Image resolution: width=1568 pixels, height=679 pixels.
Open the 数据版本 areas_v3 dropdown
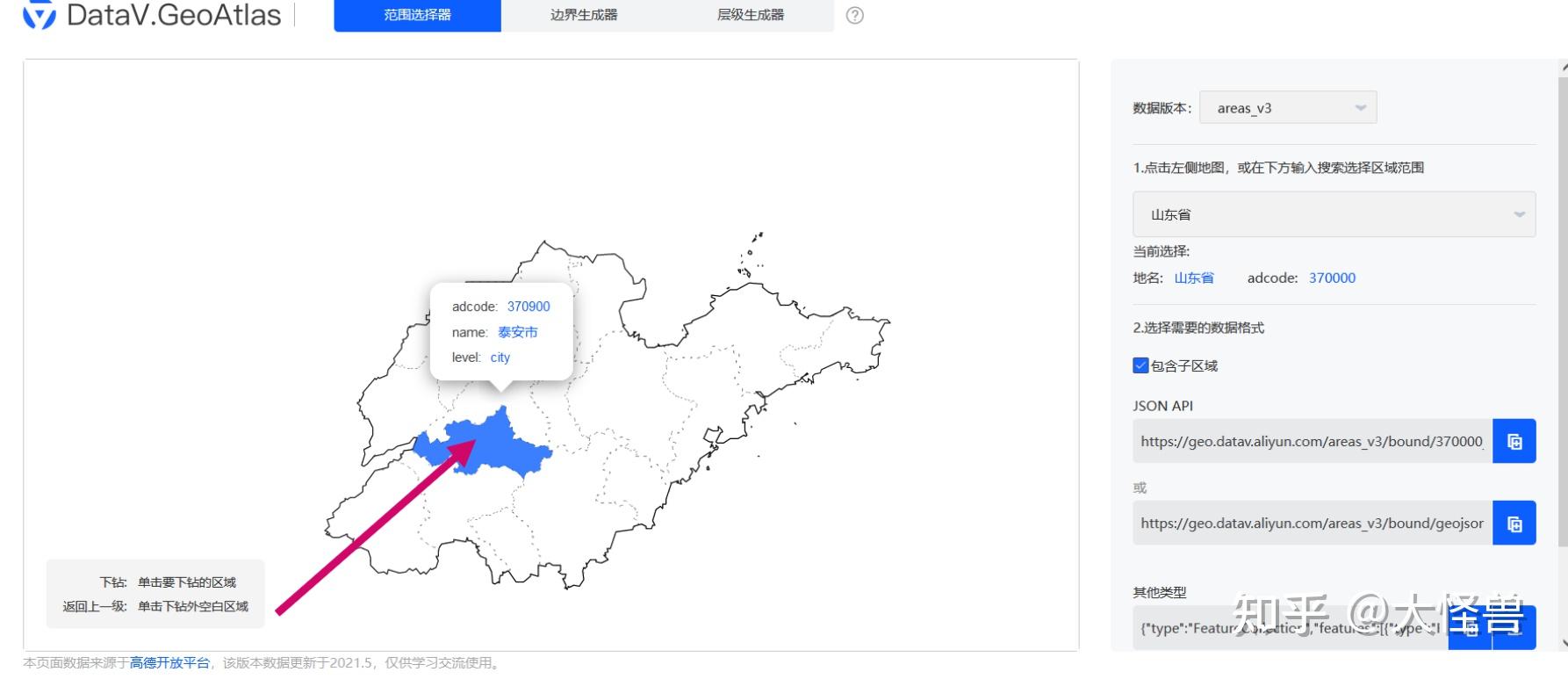(x=1288, y=108)
